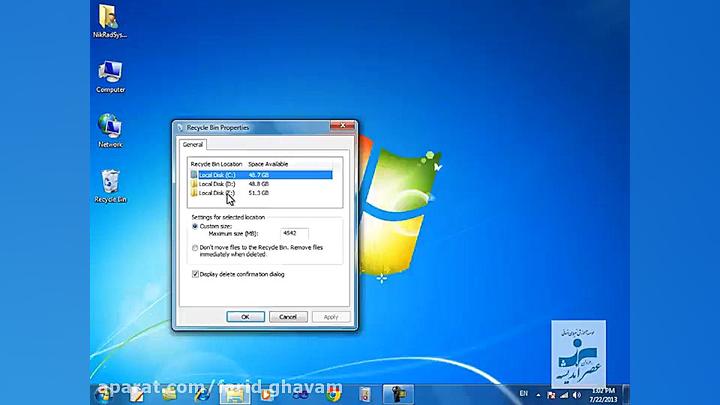Open the network signal tray icon

(x=564, y=395)
